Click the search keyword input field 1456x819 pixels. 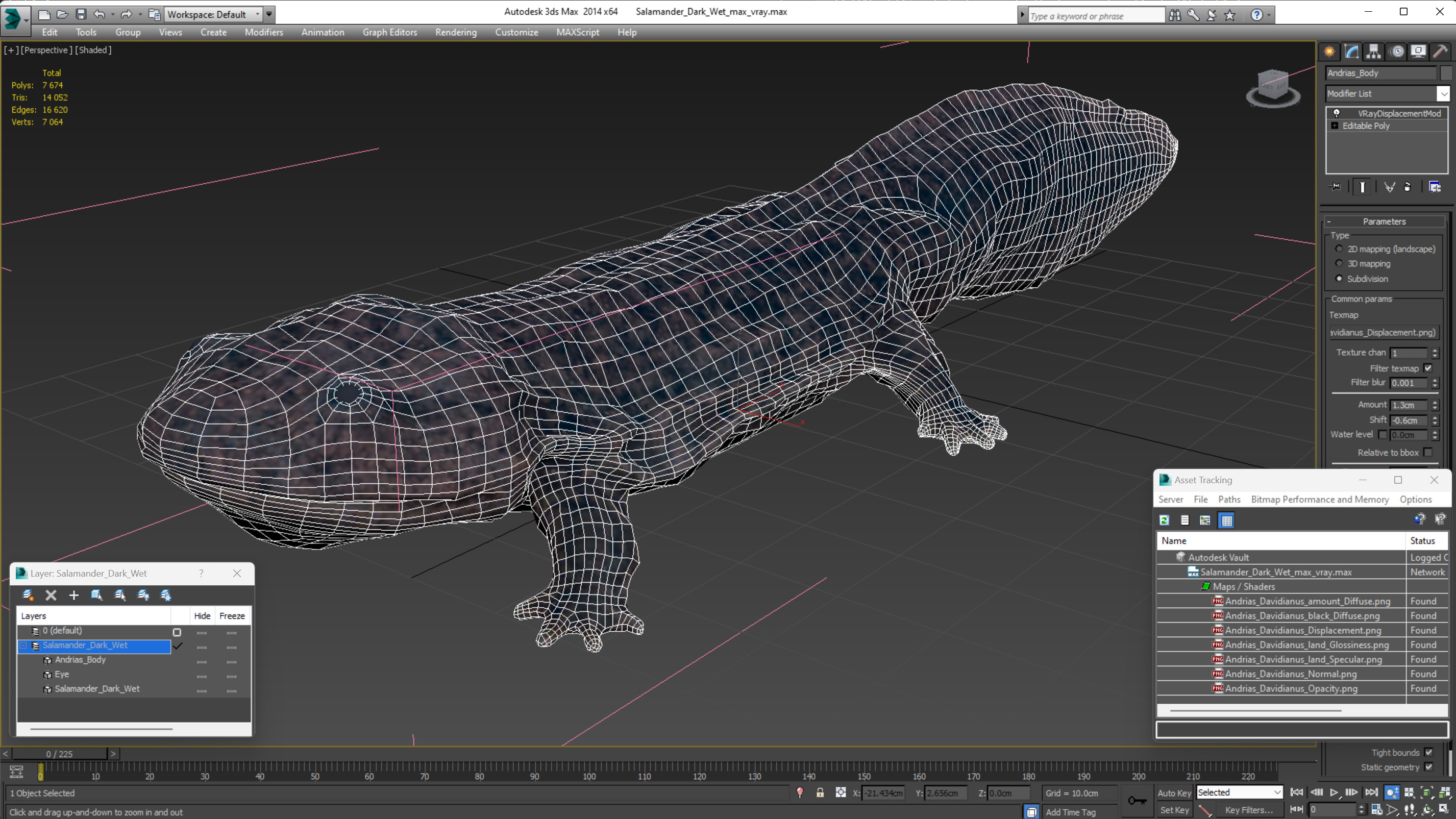coord(1096,16)
